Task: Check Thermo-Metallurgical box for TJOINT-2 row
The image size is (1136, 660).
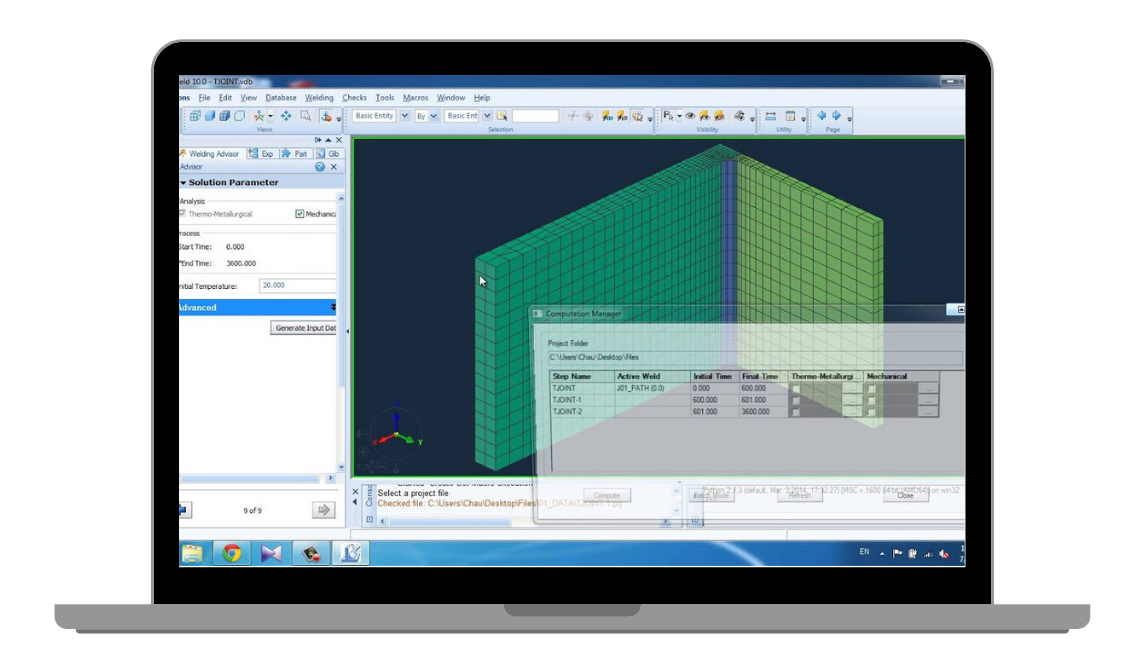Action: [x=795, y=412]
